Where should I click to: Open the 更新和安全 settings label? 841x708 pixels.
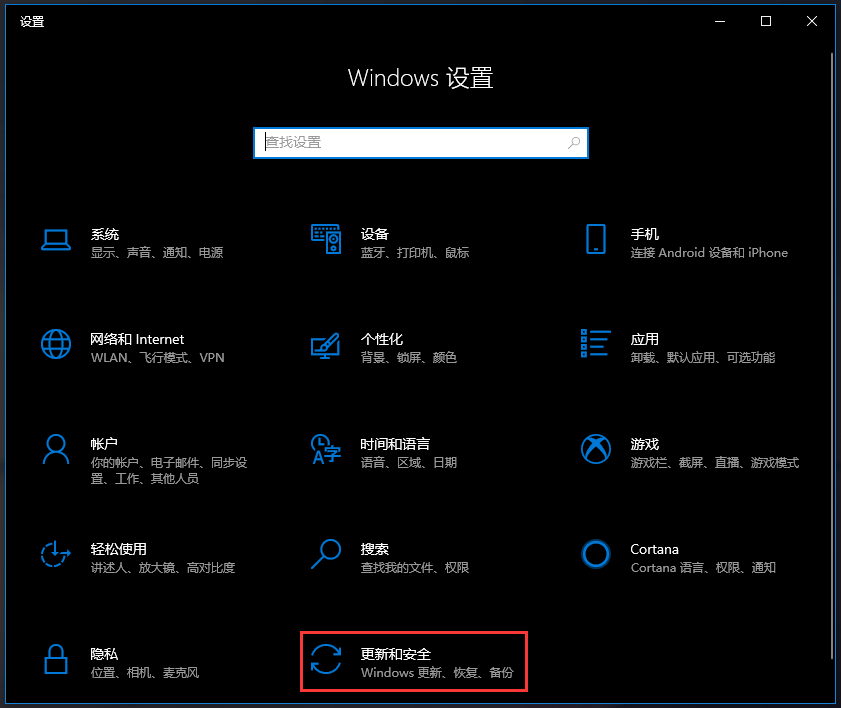pyautogui.click(x=395, y=654)
